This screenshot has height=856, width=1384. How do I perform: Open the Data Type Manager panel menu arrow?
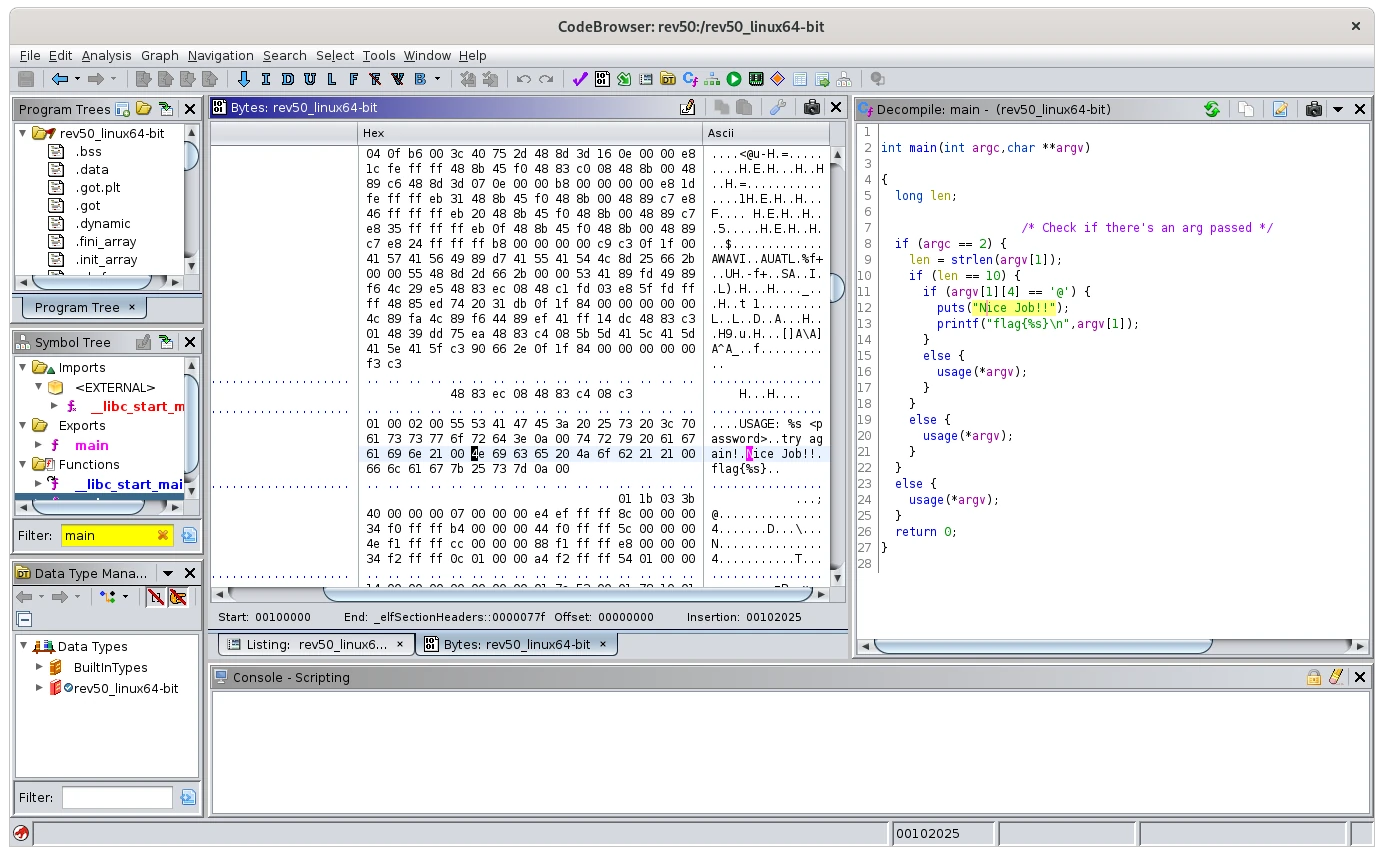pos(168,573)
